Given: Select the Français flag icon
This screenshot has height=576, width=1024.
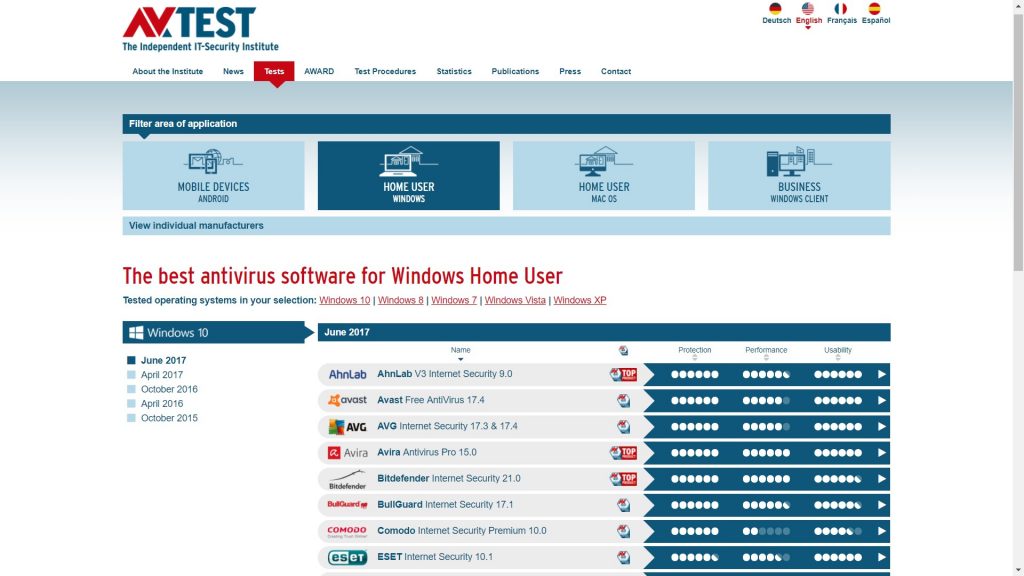Looking at the screenshot, I should (x=842, y=9).
